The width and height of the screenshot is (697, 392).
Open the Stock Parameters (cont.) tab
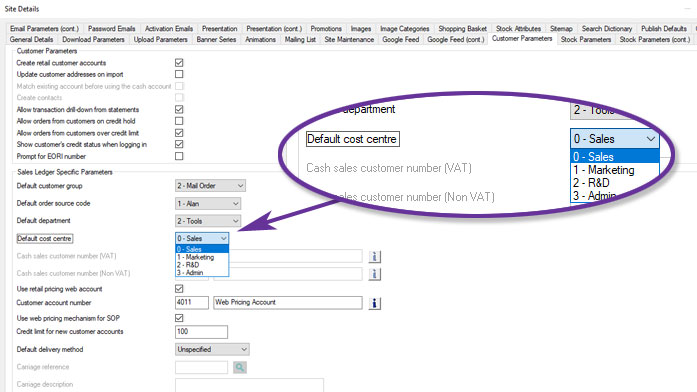655,40
